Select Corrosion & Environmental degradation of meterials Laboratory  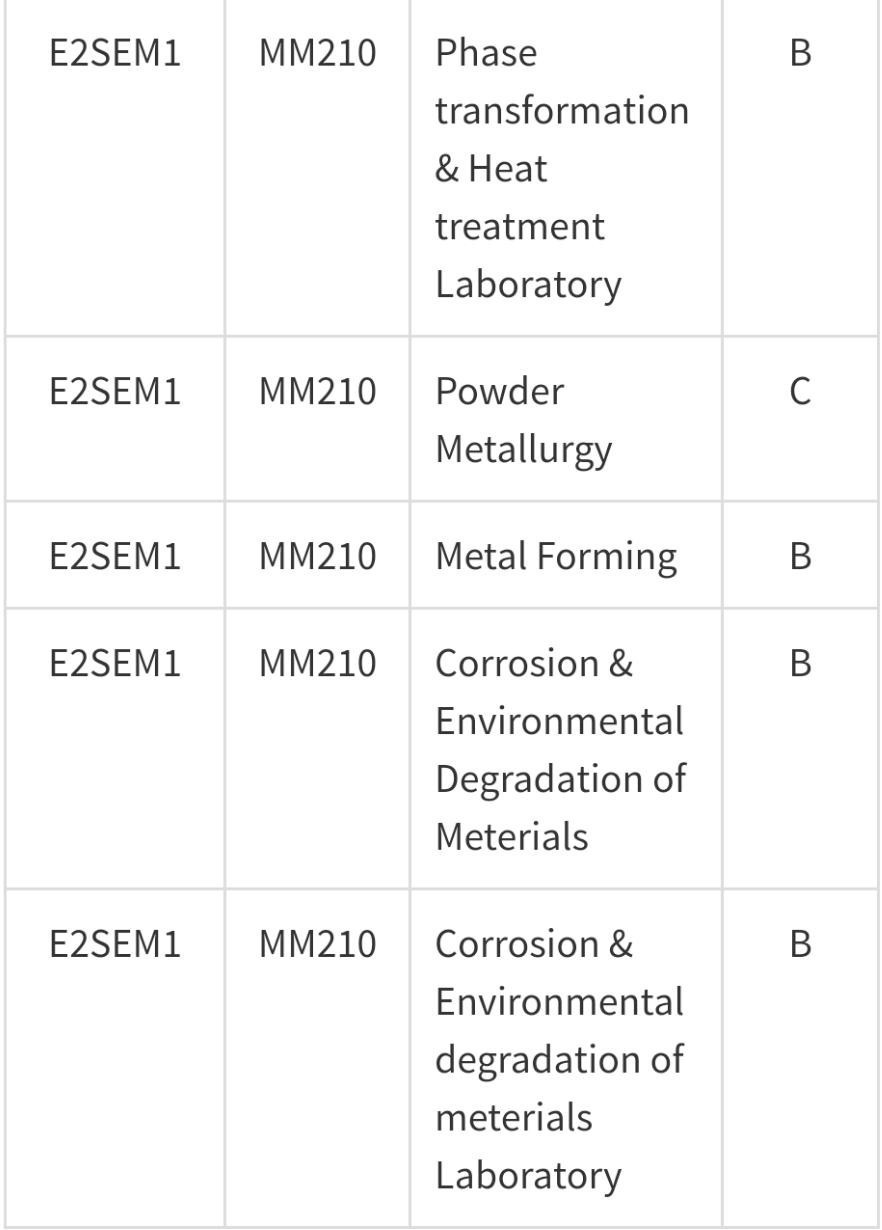(x=559, y=1058)
